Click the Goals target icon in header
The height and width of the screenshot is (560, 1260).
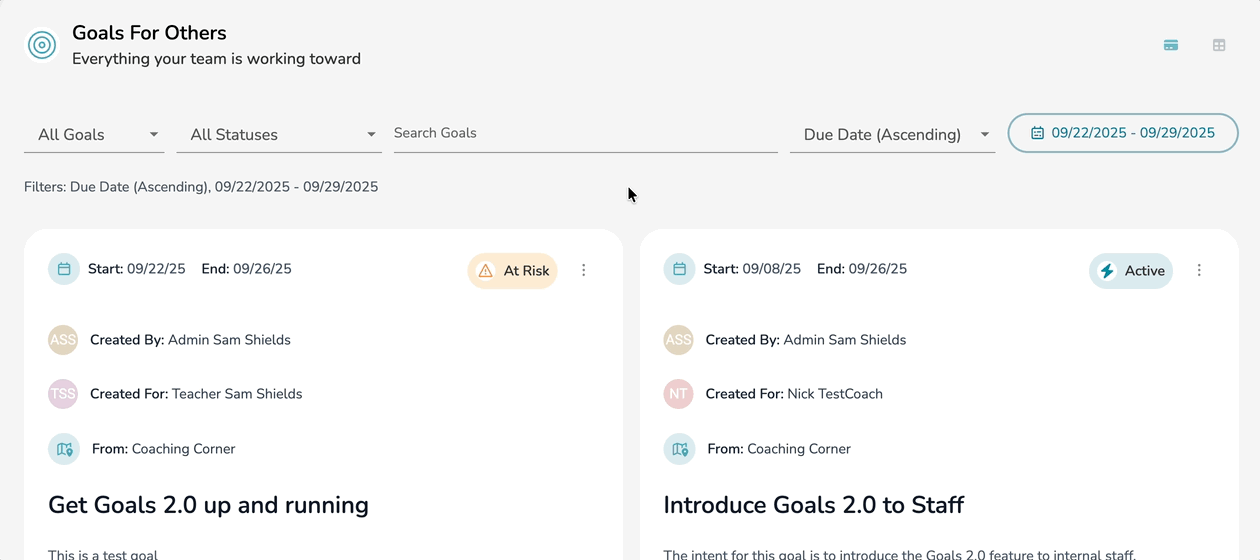(42, 45)
